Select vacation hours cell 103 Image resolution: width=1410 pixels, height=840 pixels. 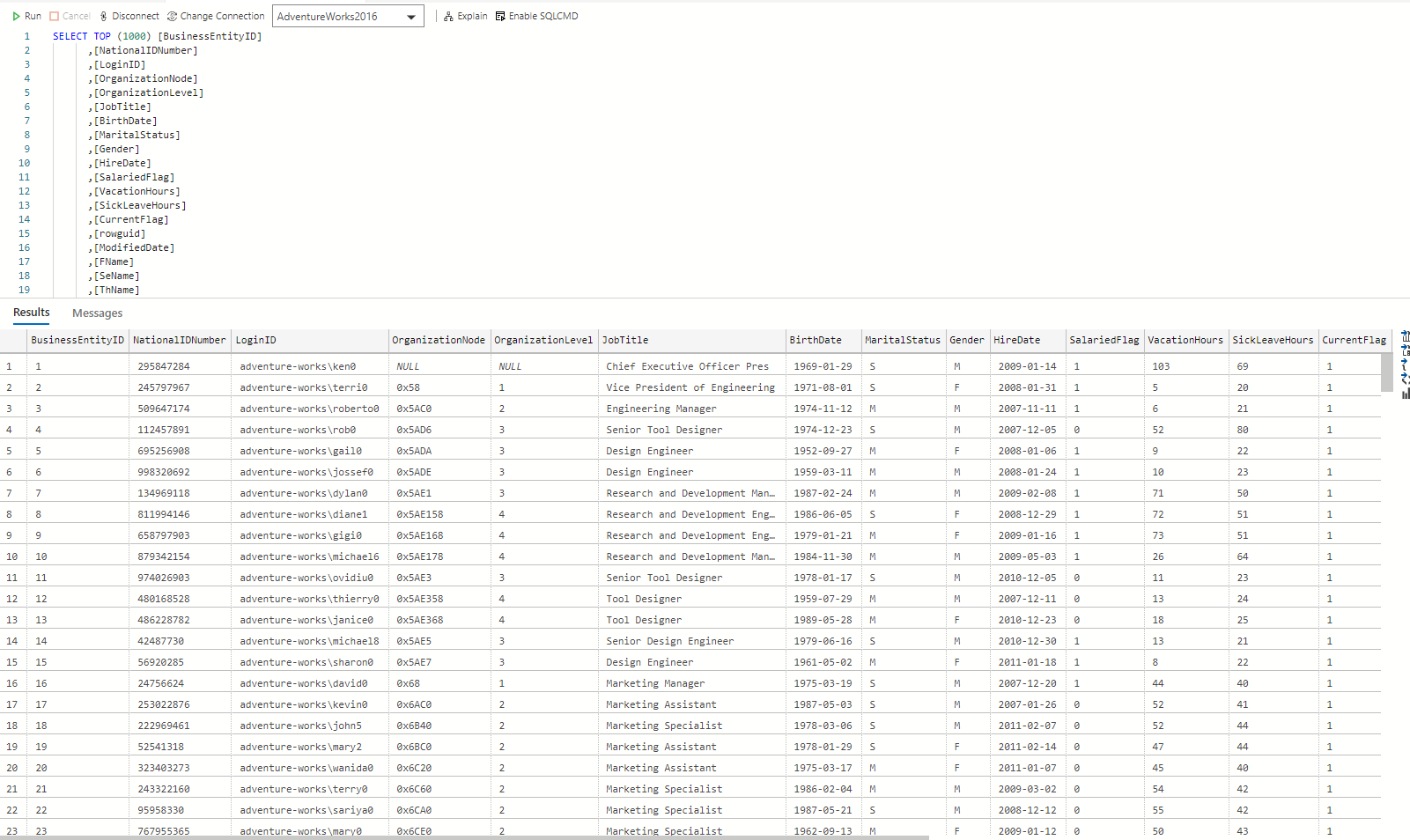(1186, 366)
